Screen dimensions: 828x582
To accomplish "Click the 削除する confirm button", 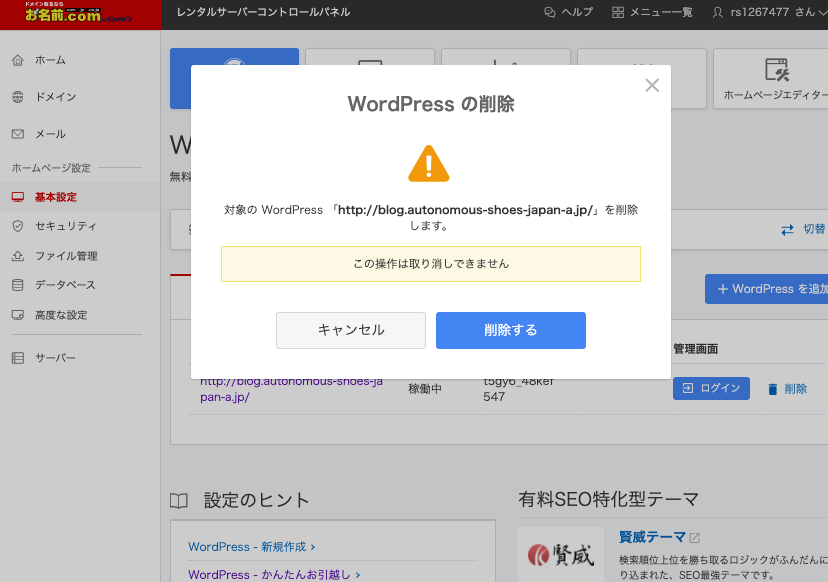I will pyautogui.click(x=510, y=330).
